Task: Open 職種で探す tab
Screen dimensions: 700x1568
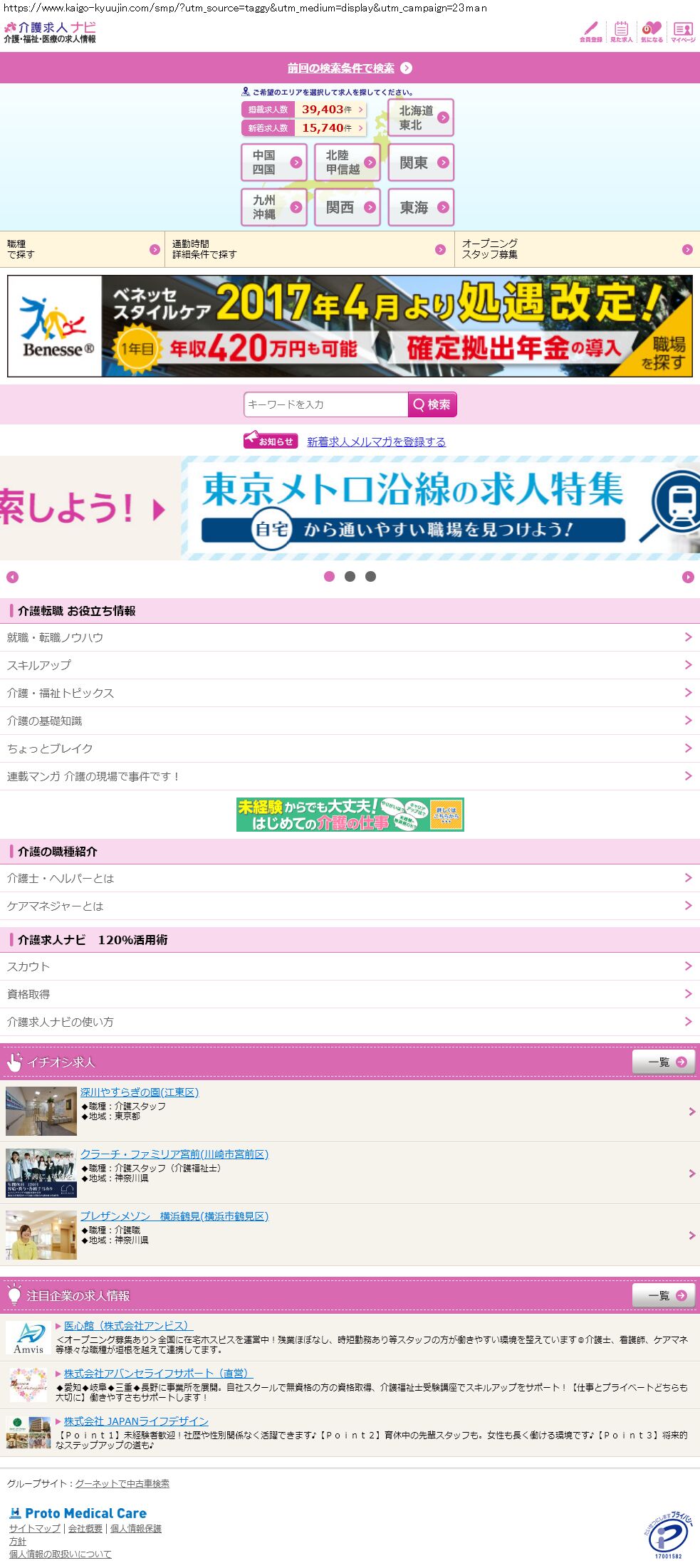Action: point(82,249)
